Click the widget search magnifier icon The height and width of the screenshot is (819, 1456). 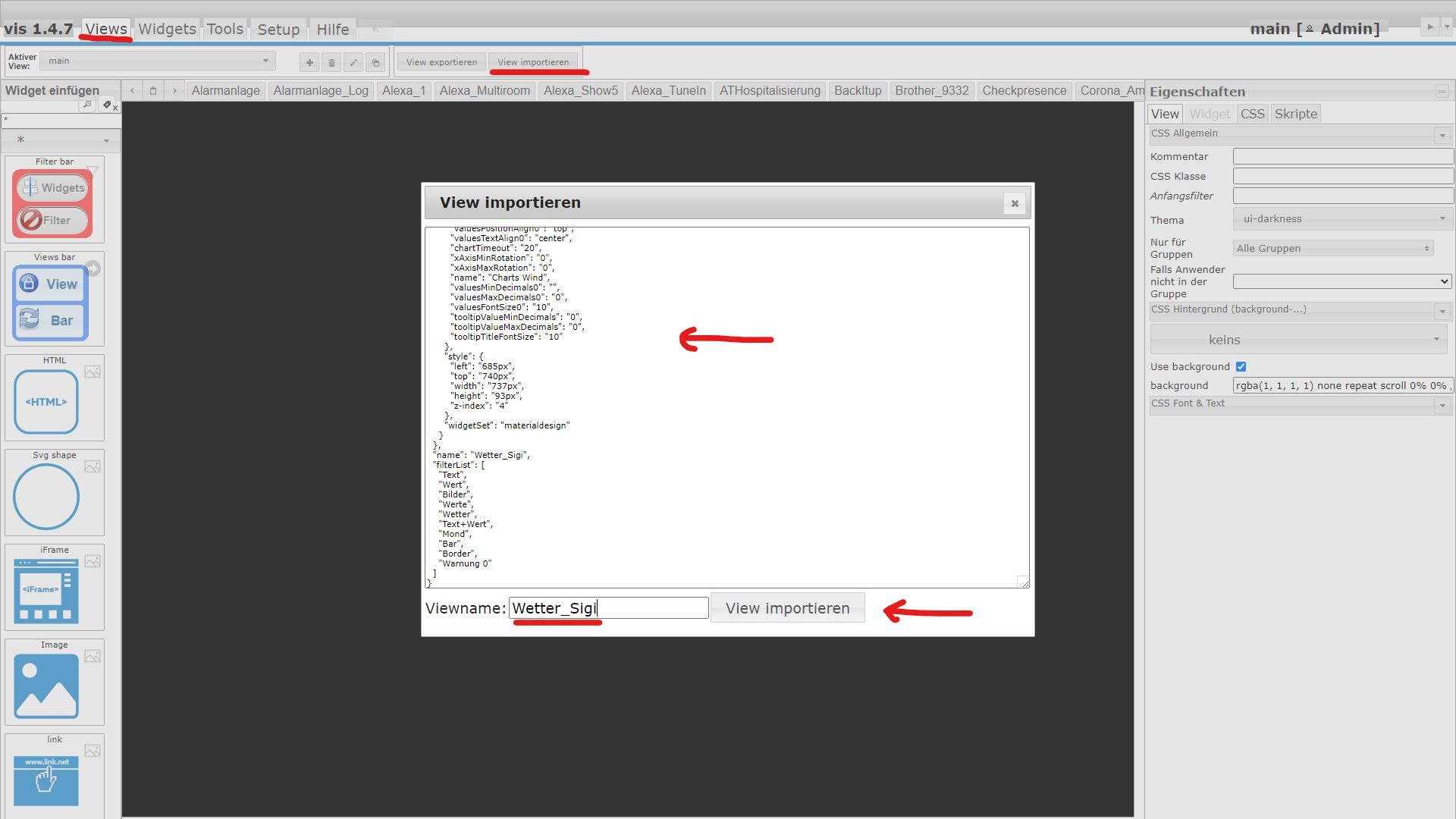pos(87,105)
